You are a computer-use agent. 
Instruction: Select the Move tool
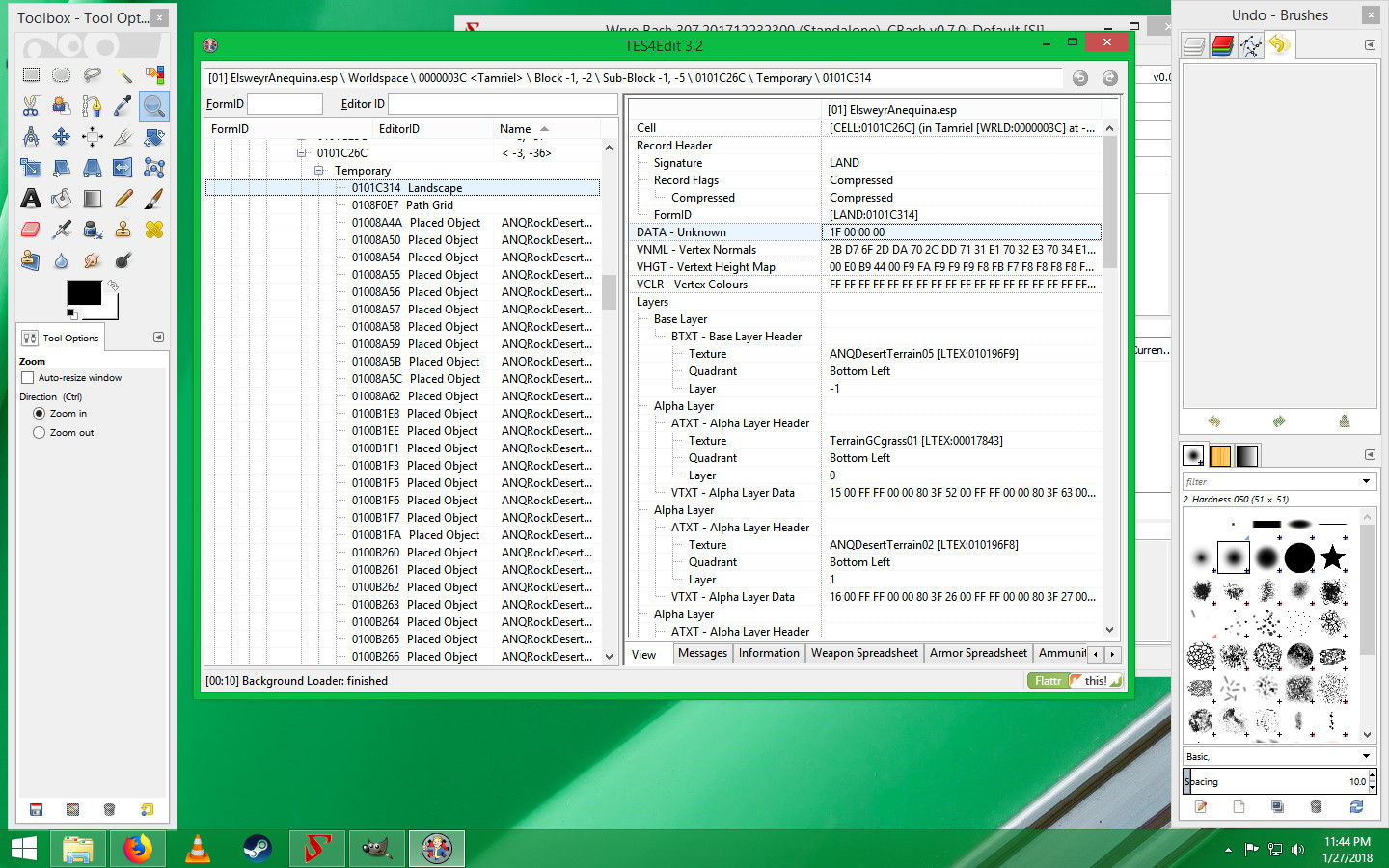(x=62, y=137)
